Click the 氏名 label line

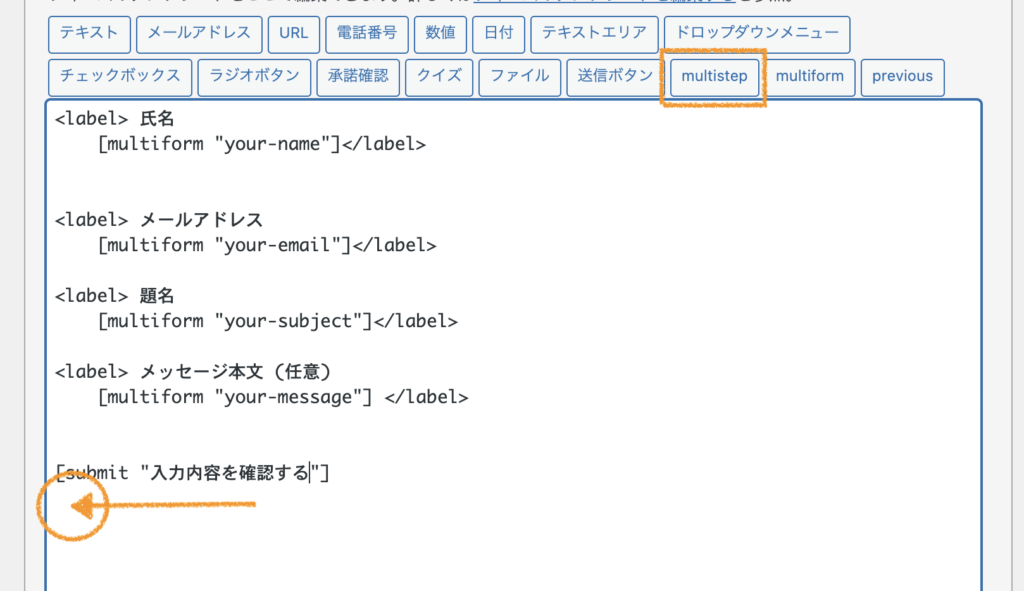click(115, 119)
